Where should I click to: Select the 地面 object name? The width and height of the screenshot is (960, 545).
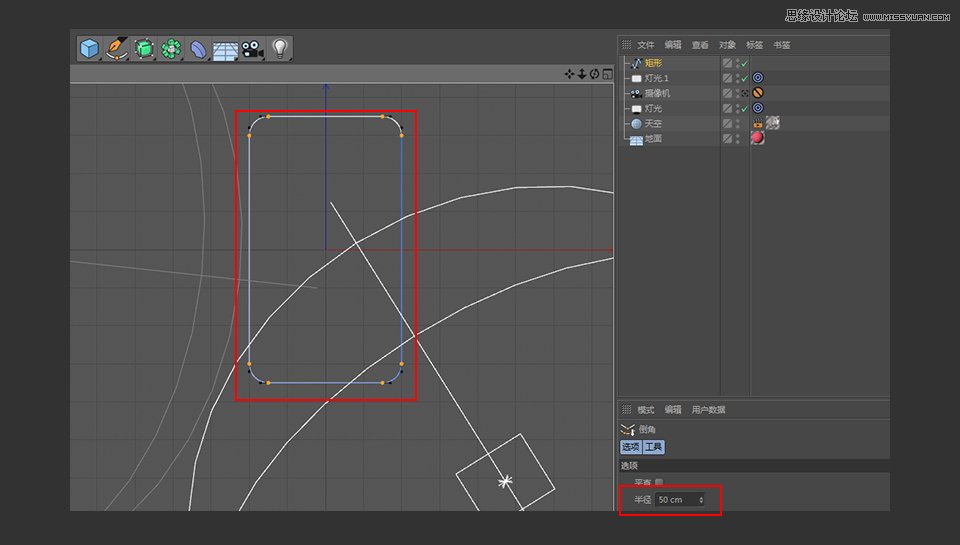[653, 139]
